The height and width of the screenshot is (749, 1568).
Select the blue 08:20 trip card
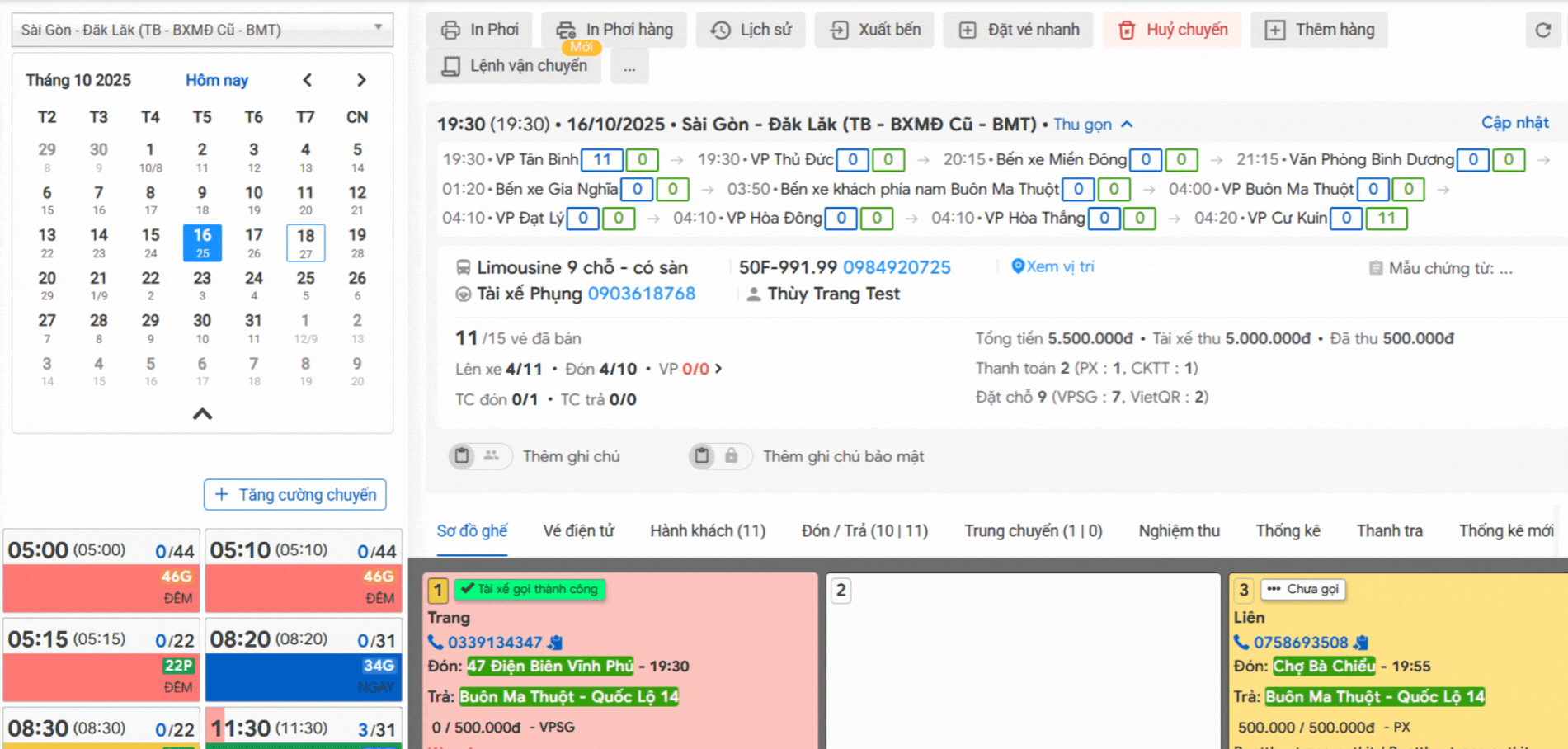pyautogui.click(x=303, y=661)
